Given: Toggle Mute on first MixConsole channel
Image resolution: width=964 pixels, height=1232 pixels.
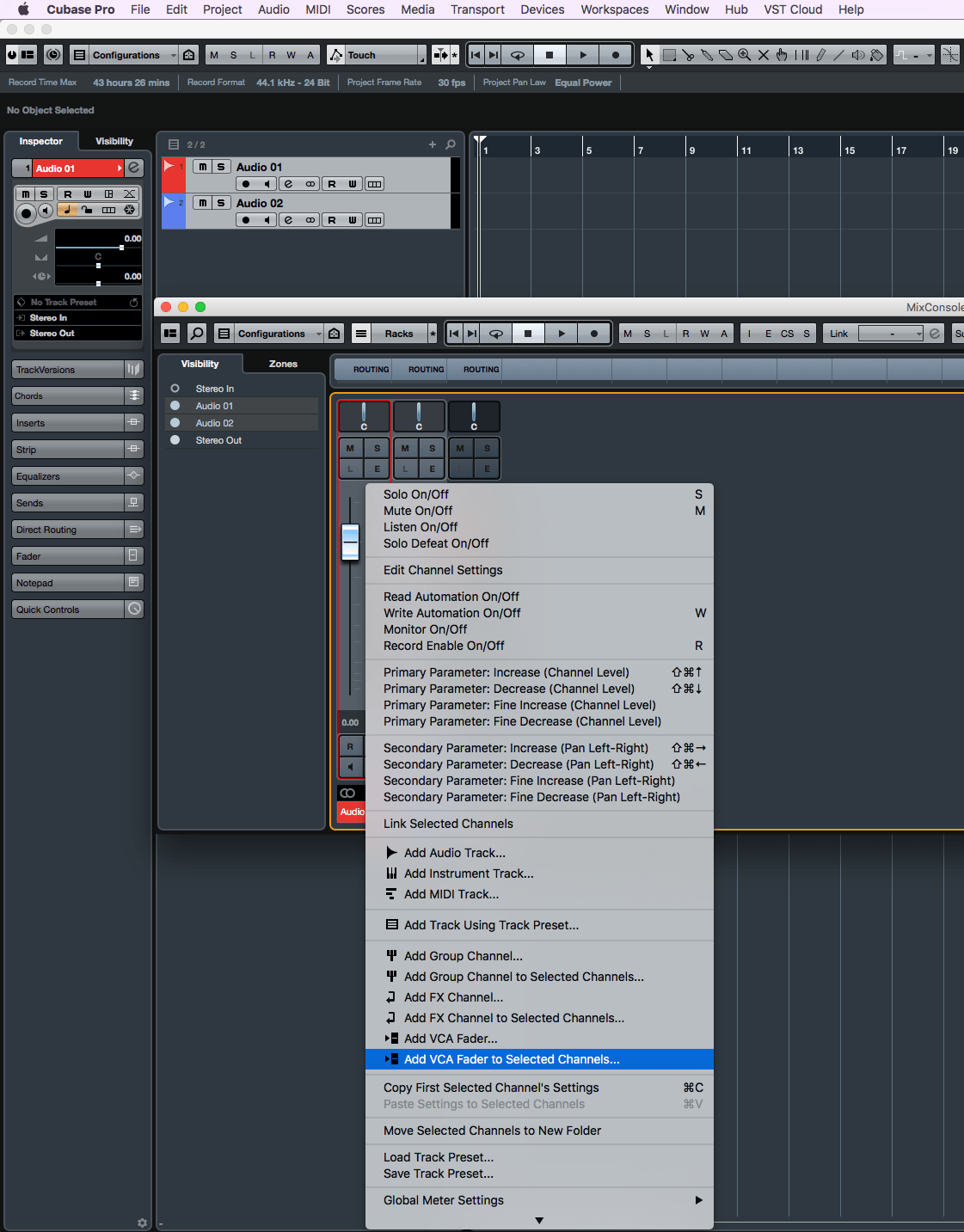Looking at the screenshot, I should pos(350,448).
